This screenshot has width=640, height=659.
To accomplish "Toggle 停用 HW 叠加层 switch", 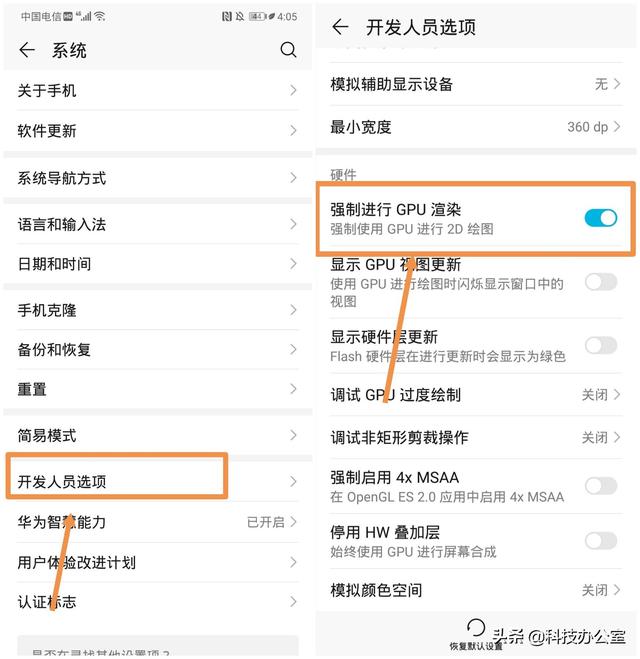I will (x=600, y=540).
